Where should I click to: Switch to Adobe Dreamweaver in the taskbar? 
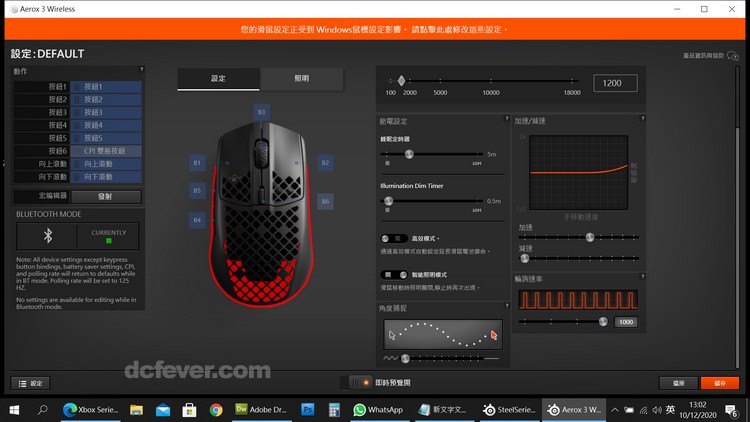tap(262, 410)
